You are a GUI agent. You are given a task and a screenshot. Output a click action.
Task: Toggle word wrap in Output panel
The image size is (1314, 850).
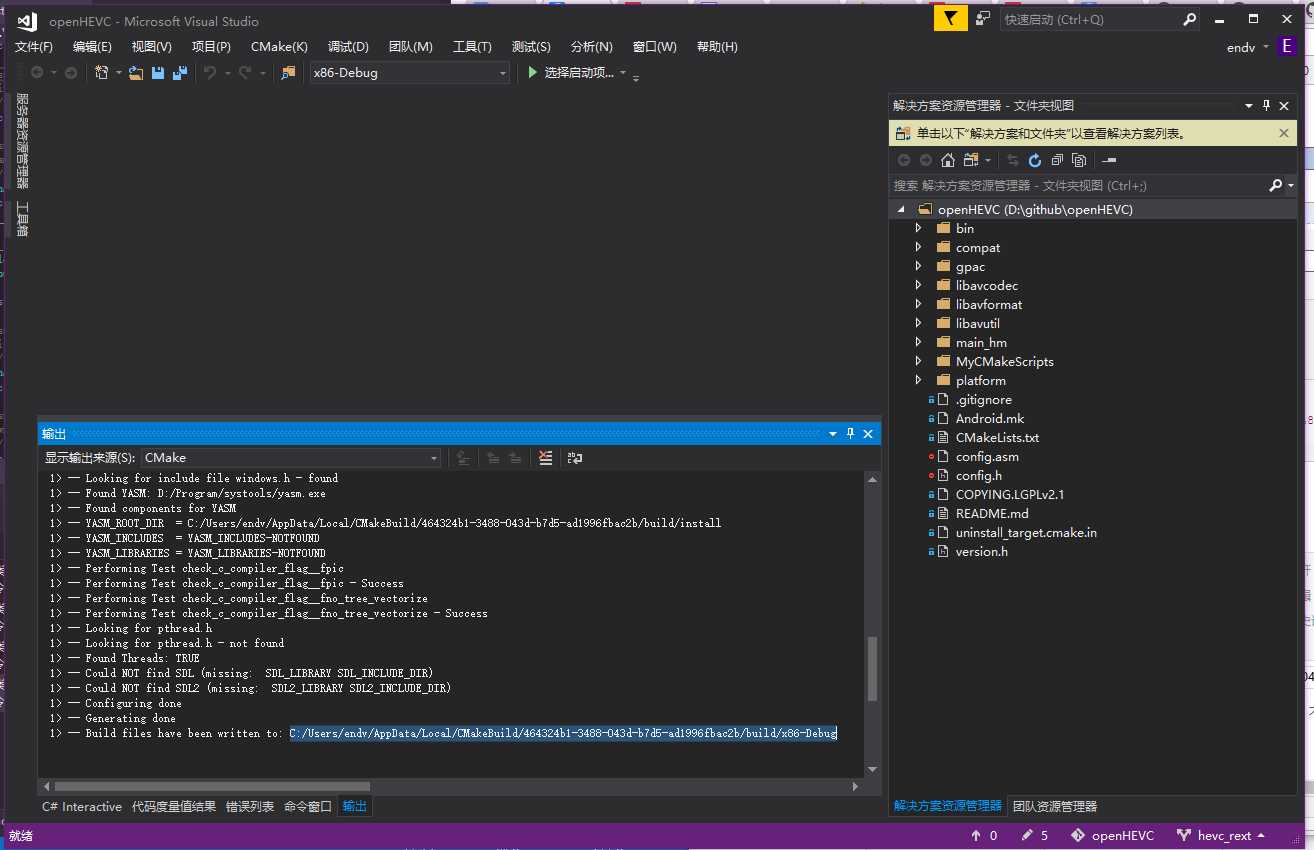(575, 458)
